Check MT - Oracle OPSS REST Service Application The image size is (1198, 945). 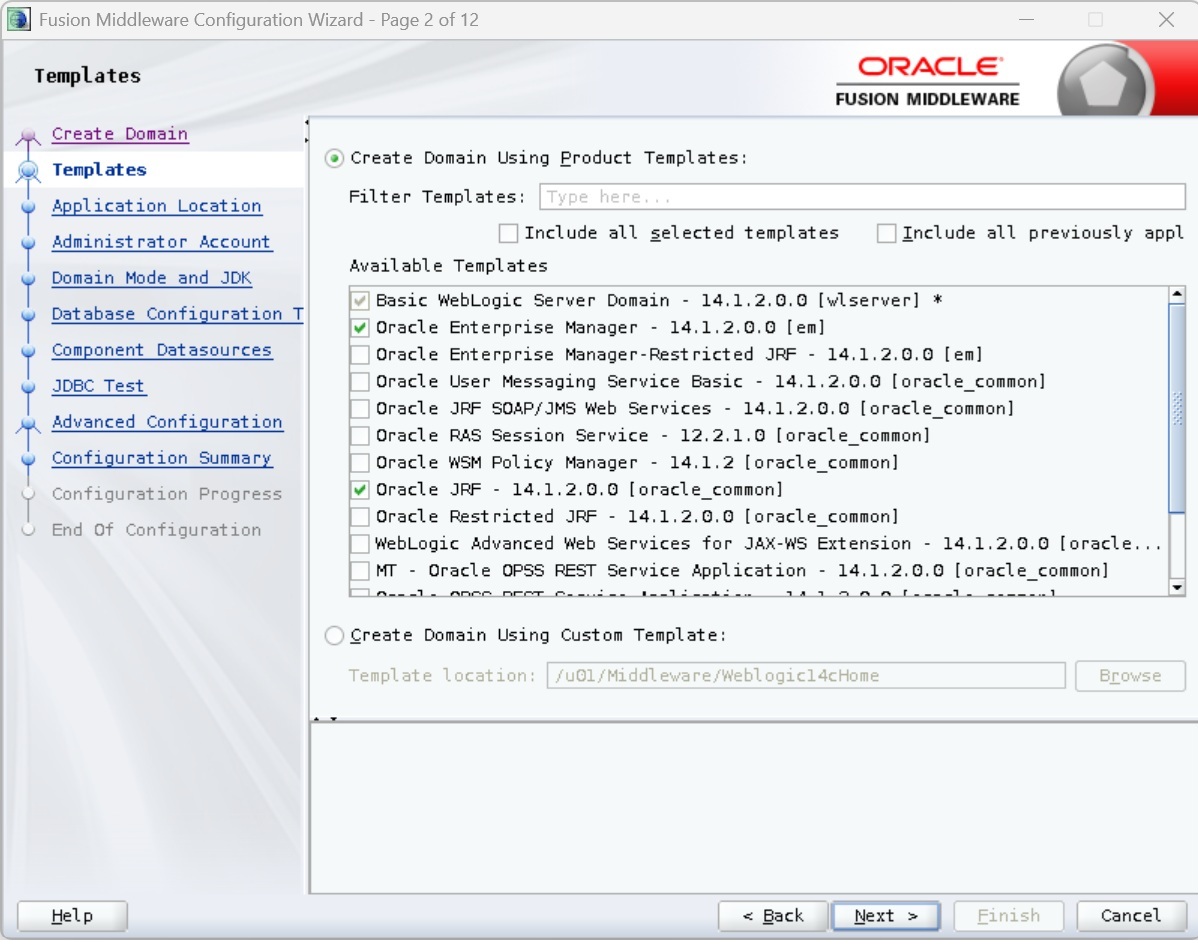pos(359,571)
